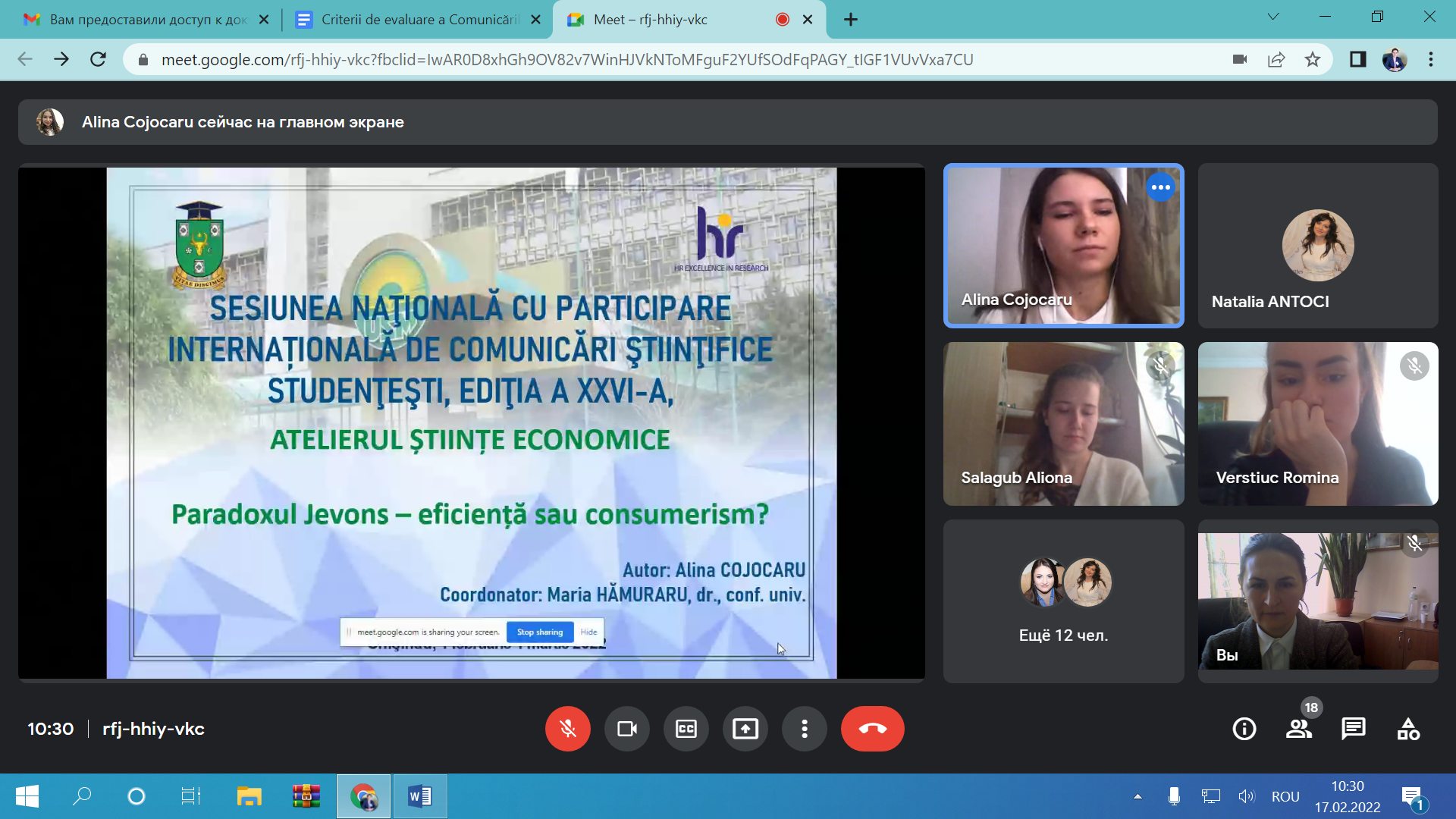Open the activities icon
This screenshot has width=1456, height=819.
(1407, 729)
